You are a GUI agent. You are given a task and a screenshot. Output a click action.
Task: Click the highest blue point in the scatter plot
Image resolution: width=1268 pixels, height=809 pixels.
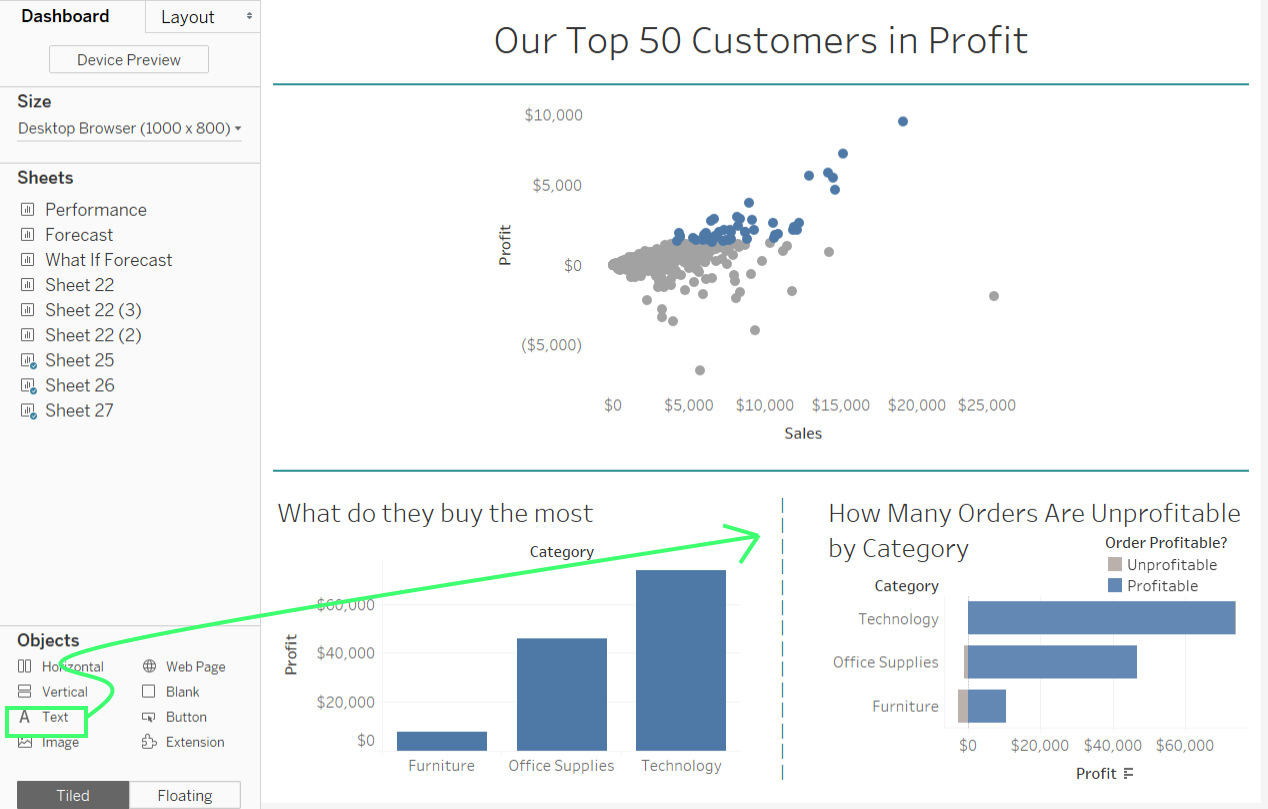(902, 120)
